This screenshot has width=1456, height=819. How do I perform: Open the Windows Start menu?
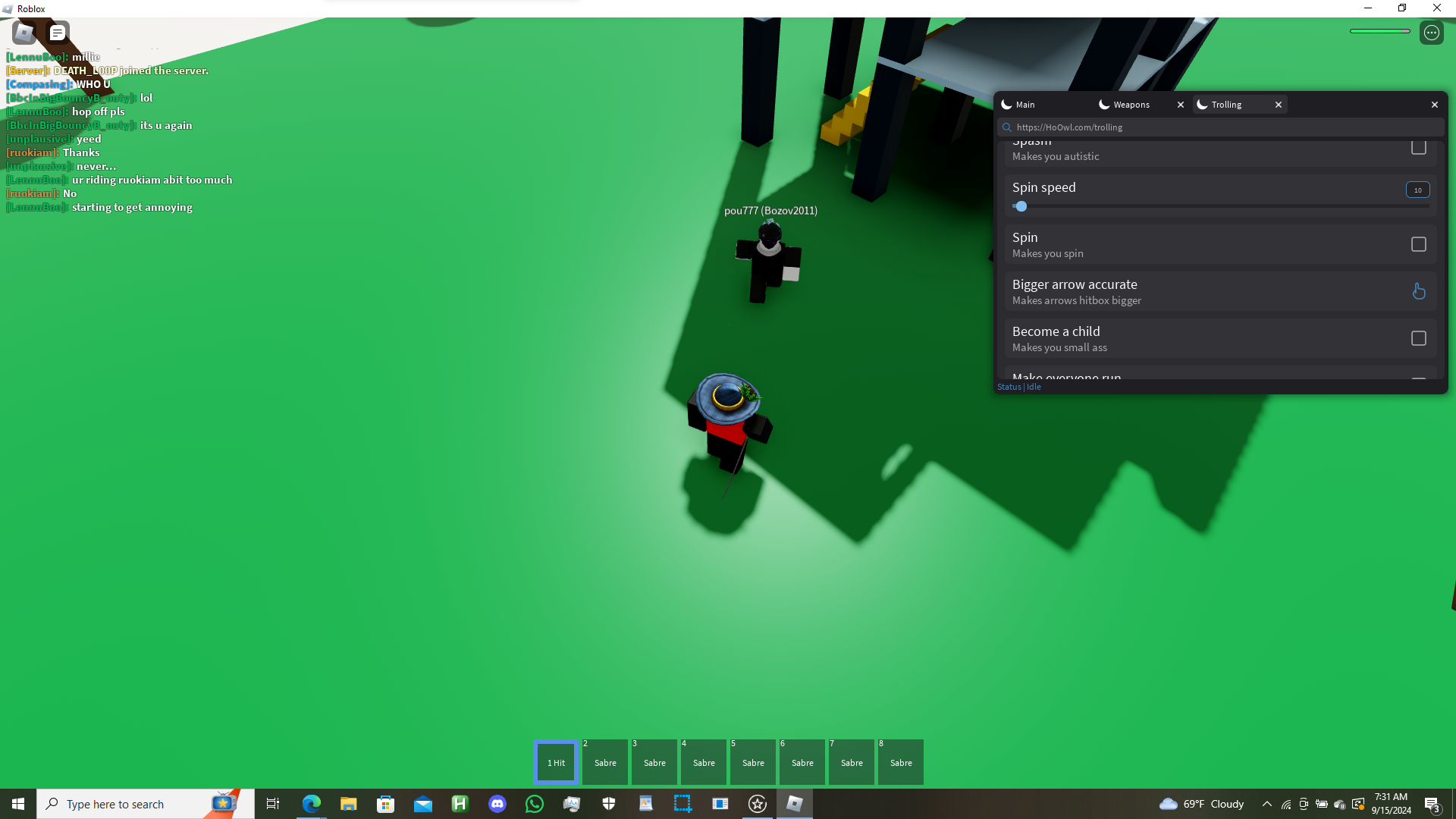(18, 804)
